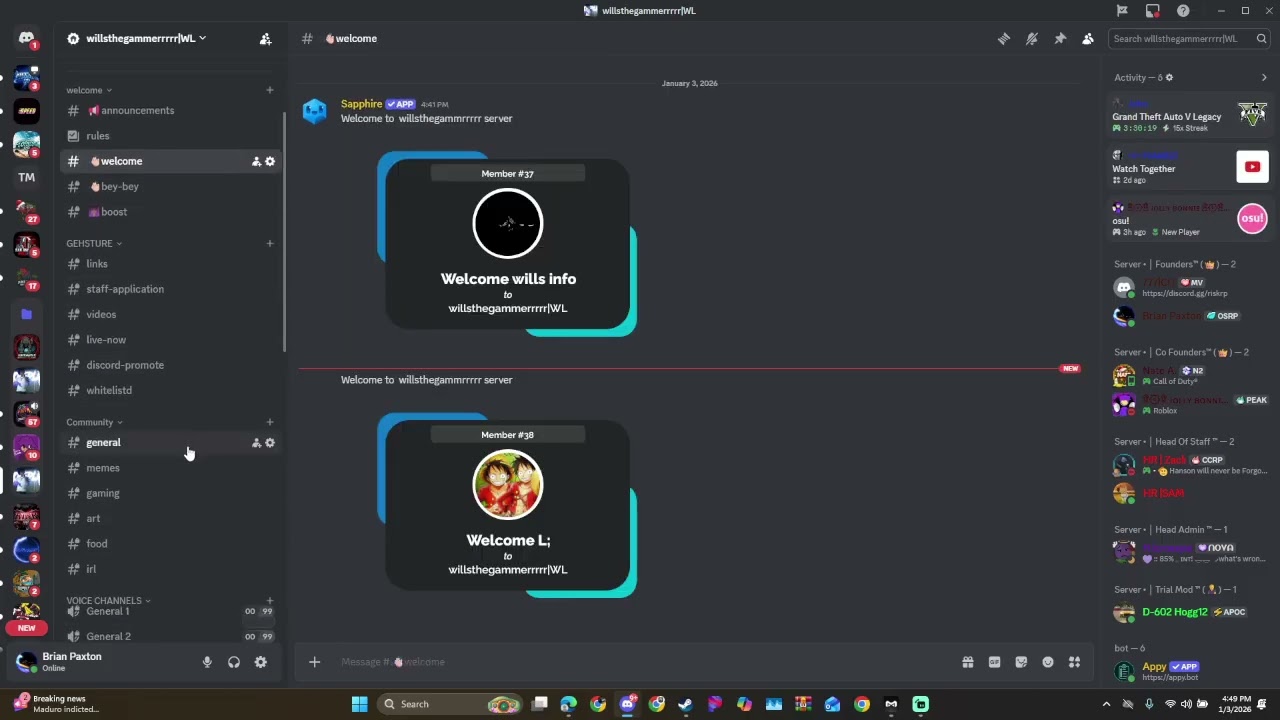Image resolution: width=1280 pixels, height=720 pixels.
Task: Edit welcome channel settings gear
Action: [x=269, y=161]
